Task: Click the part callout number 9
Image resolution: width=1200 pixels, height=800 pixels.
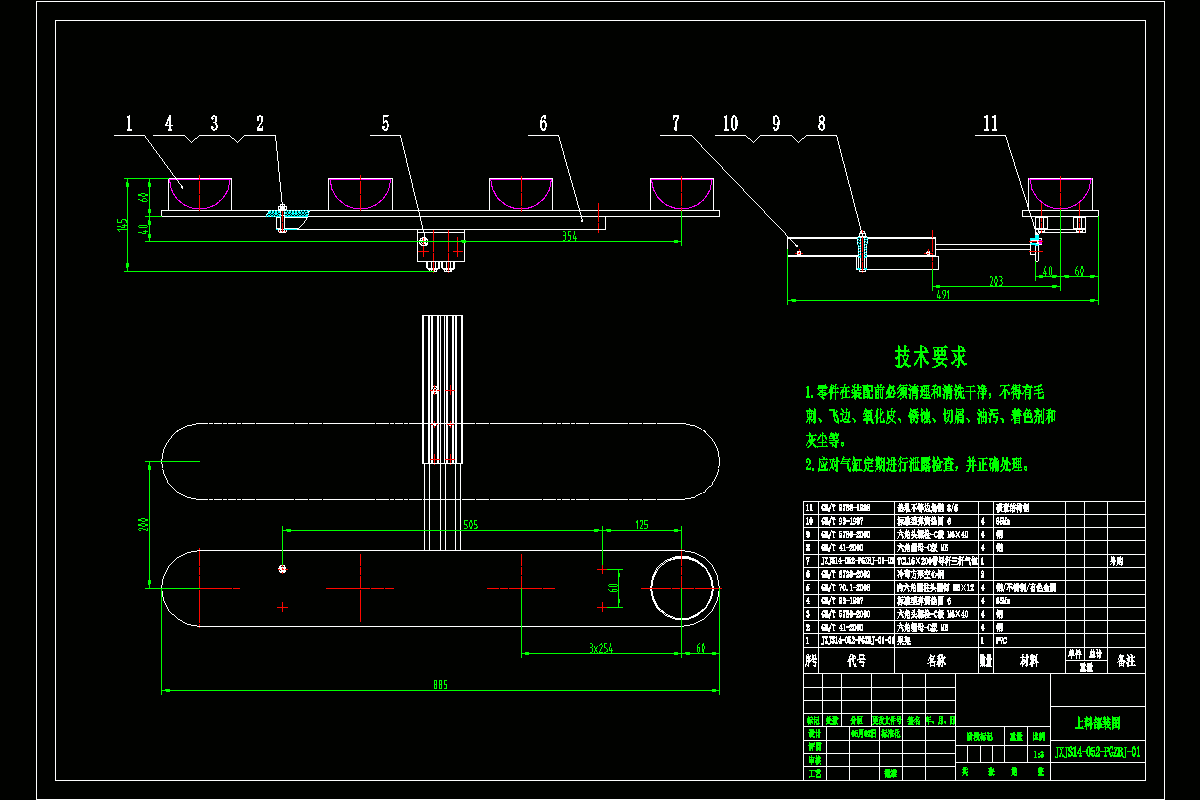Action: click(x=775, y=124)
